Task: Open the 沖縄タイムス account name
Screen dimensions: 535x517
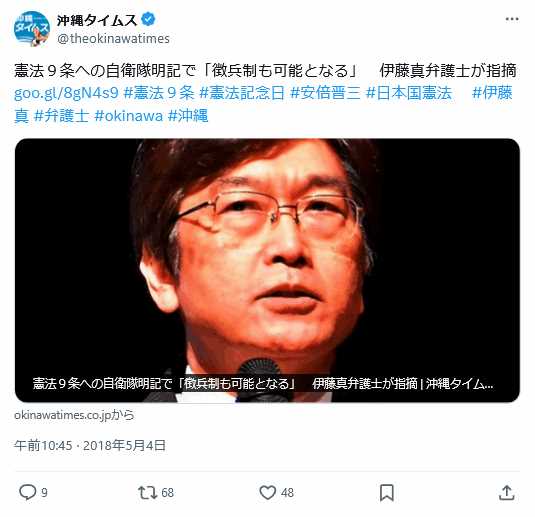Action: coord(97,20)
